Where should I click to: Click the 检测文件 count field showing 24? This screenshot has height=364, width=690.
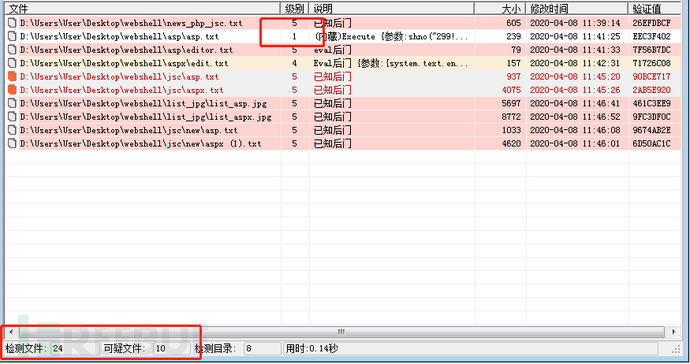tap(74, 349)
